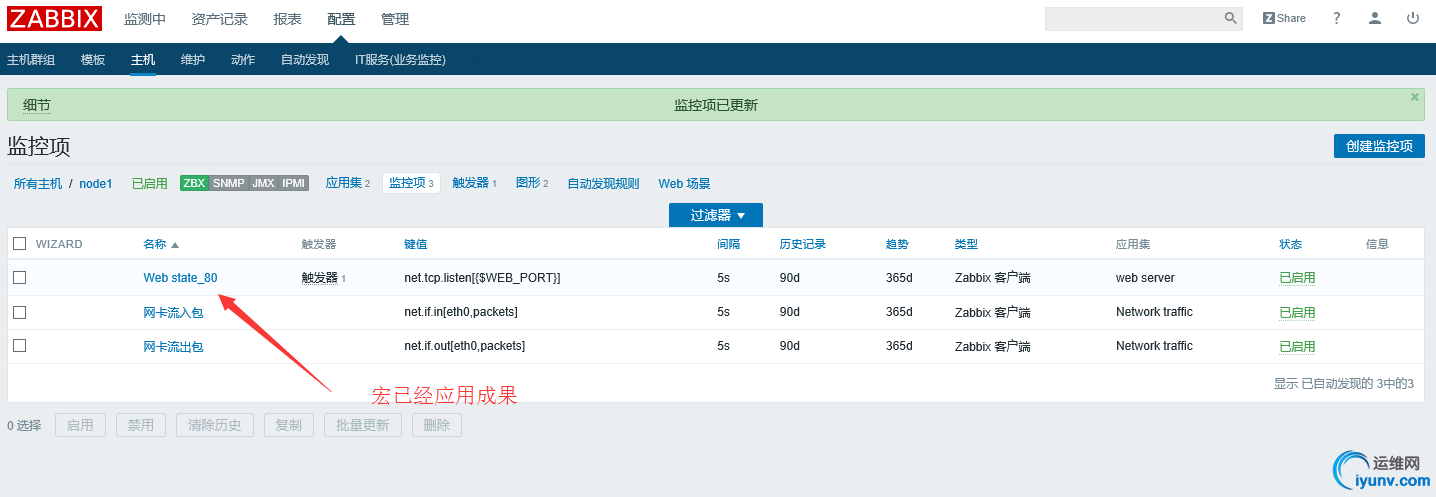
Task: Open the Web state_80 item
Action: pyautogui.click(x=180, y=278)
